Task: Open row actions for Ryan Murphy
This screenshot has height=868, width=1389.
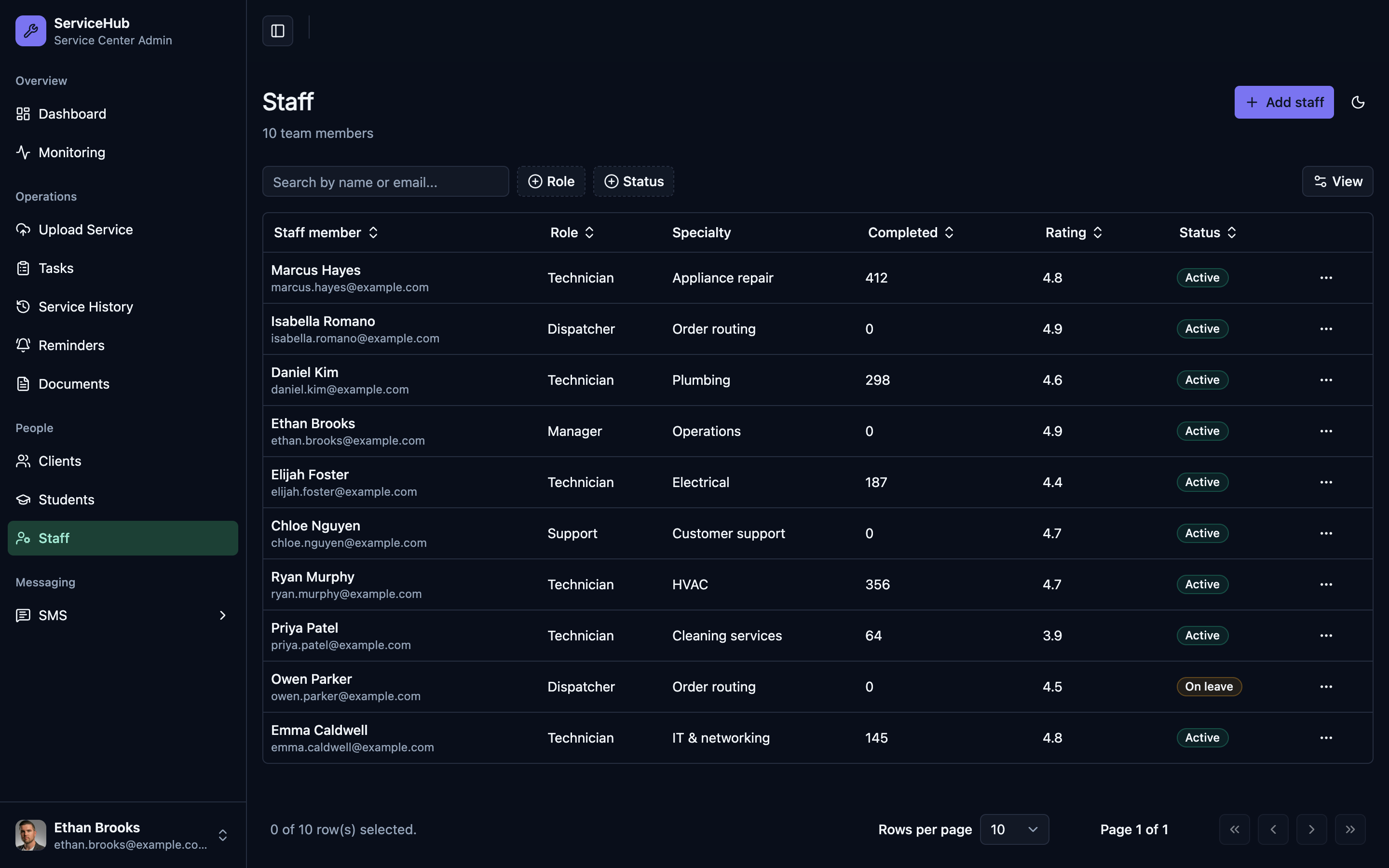Action: [x=1326, y=584]
